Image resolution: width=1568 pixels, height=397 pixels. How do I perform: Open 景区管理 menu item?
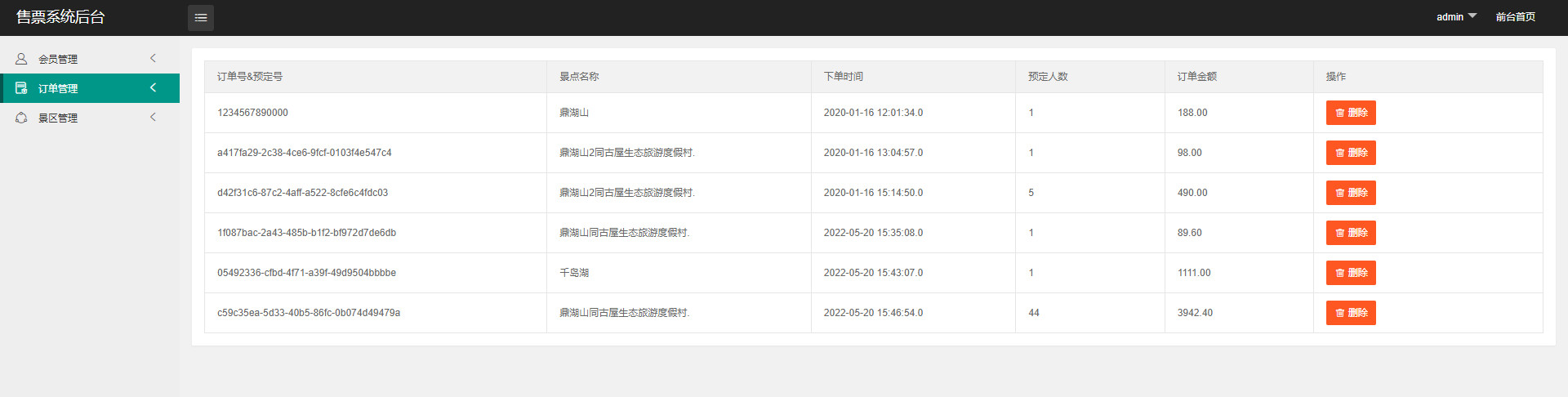(90, 118)
